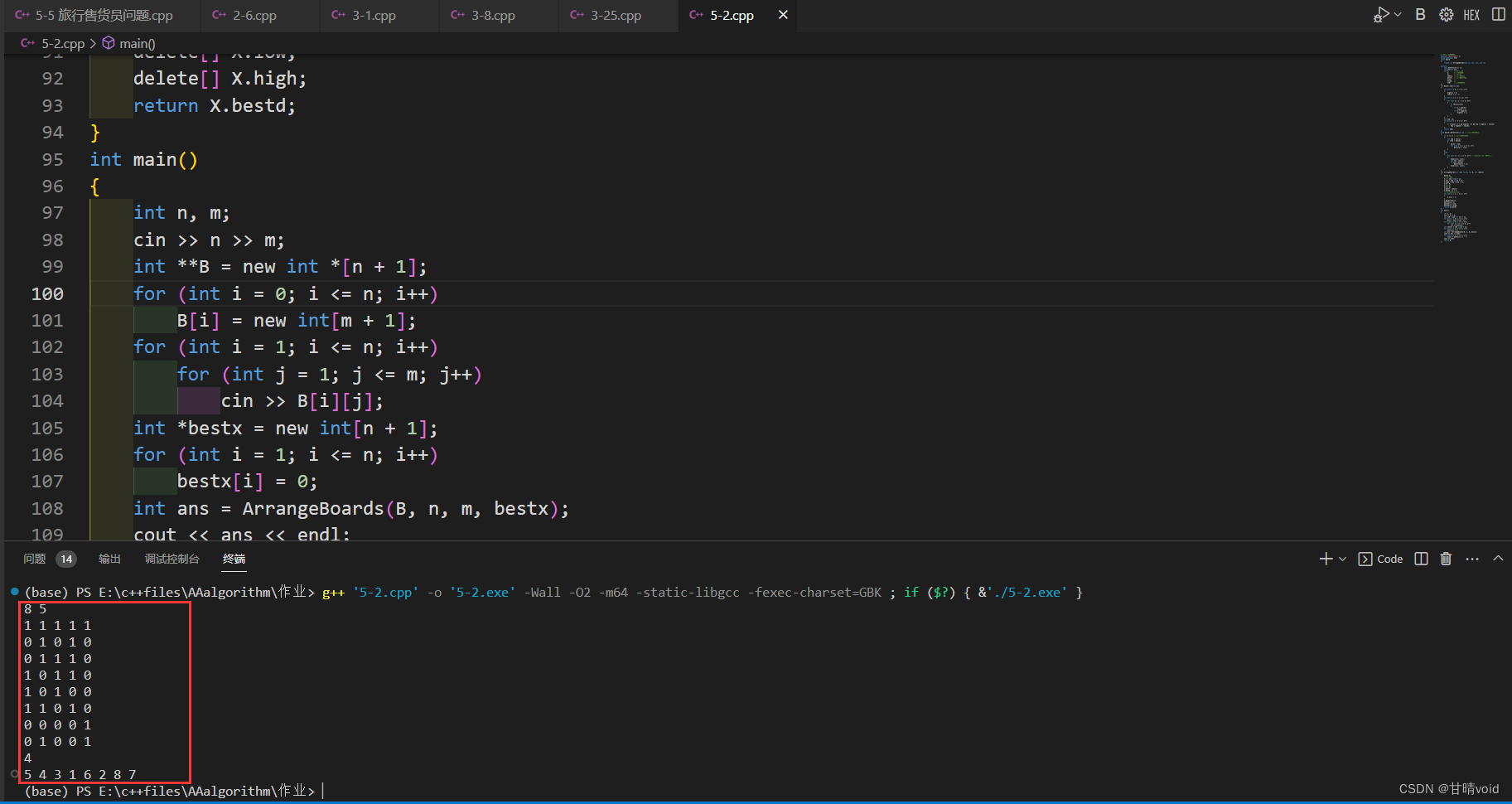Screen dimensions: 1512x804
Task: Click 'bestx[i] = 0;' on line 107
Action: click(247, 482)
